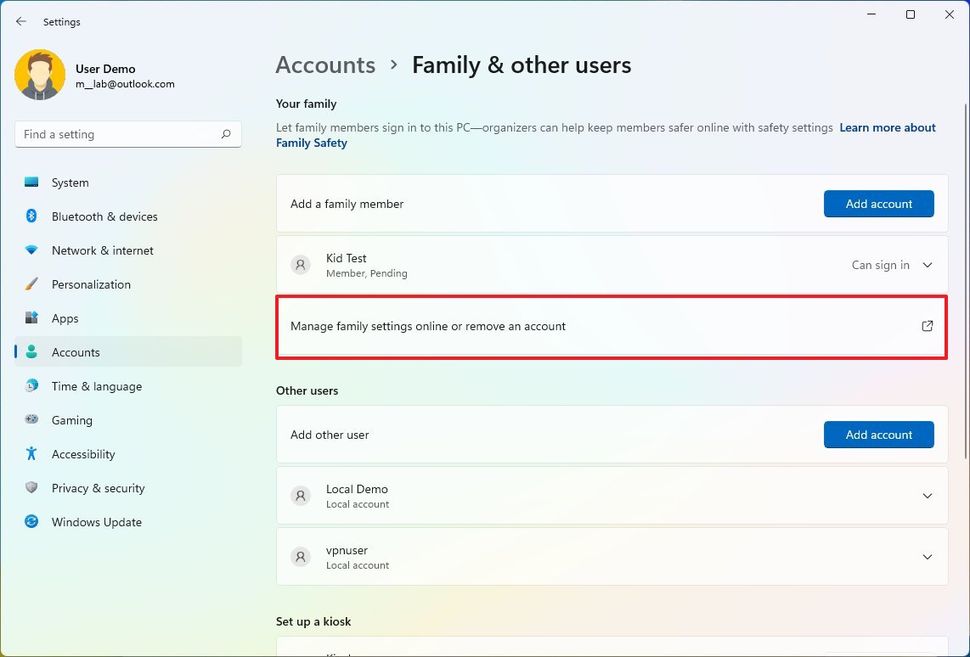Expand the vpnuser account entry
The width and height of the screenshot is (970, 657).
coord(927,557)
